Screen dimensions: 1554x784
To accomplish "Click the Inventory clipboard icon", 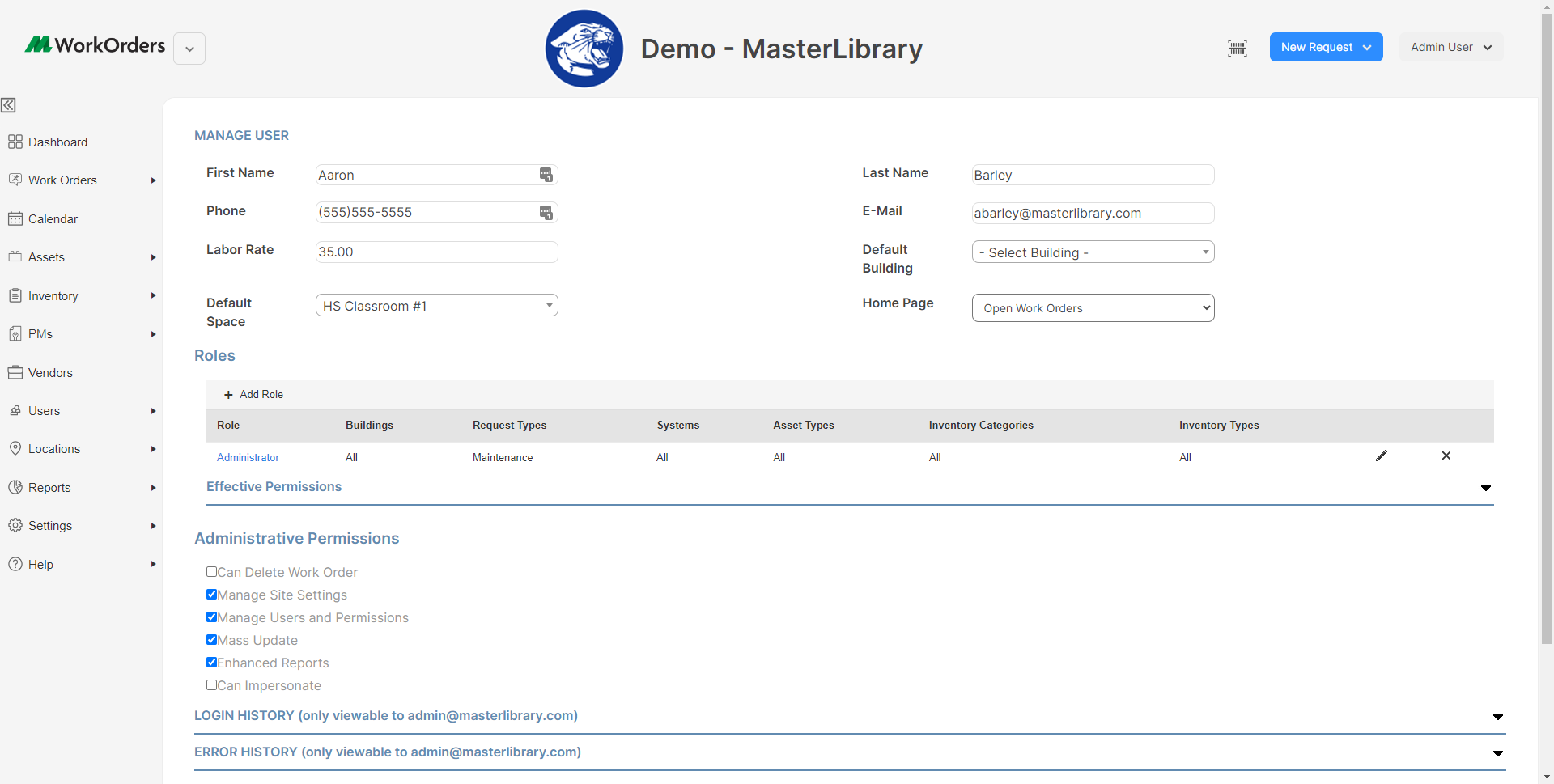I will click(15, 295).
